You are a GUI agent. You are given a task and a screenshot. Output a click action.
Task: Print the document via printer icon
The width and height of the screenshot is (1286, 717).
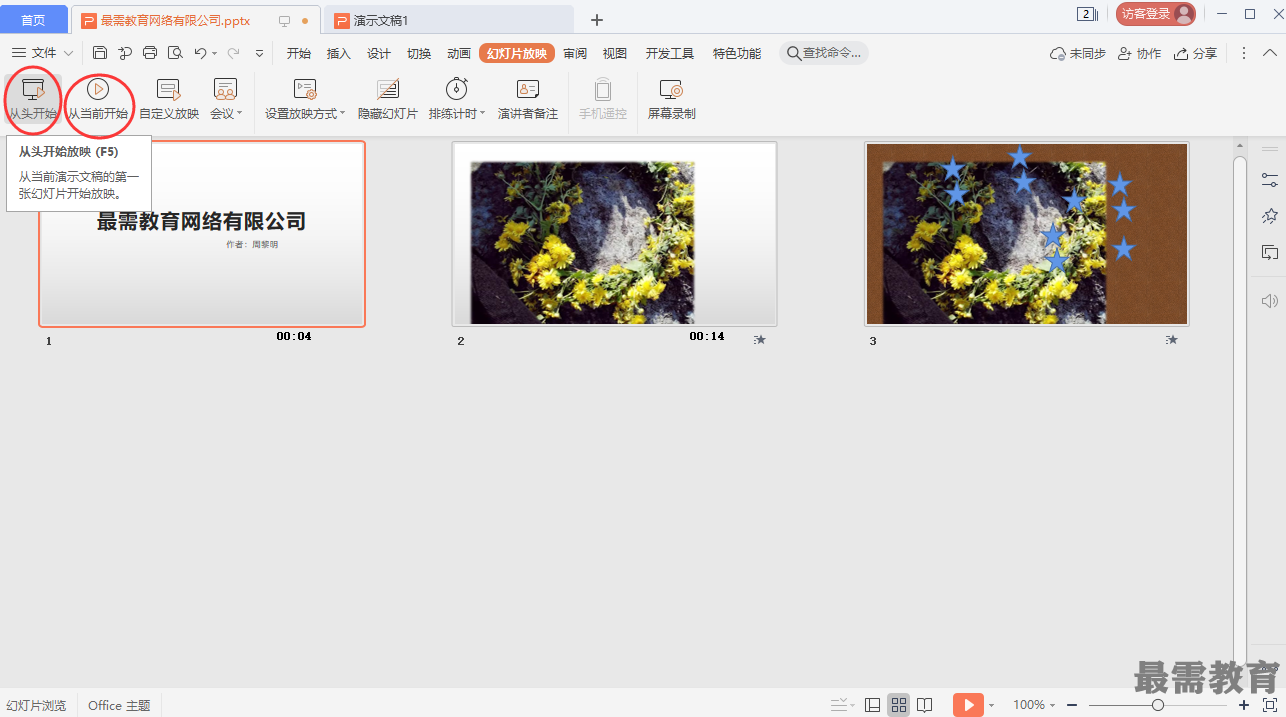coord(150,53)
